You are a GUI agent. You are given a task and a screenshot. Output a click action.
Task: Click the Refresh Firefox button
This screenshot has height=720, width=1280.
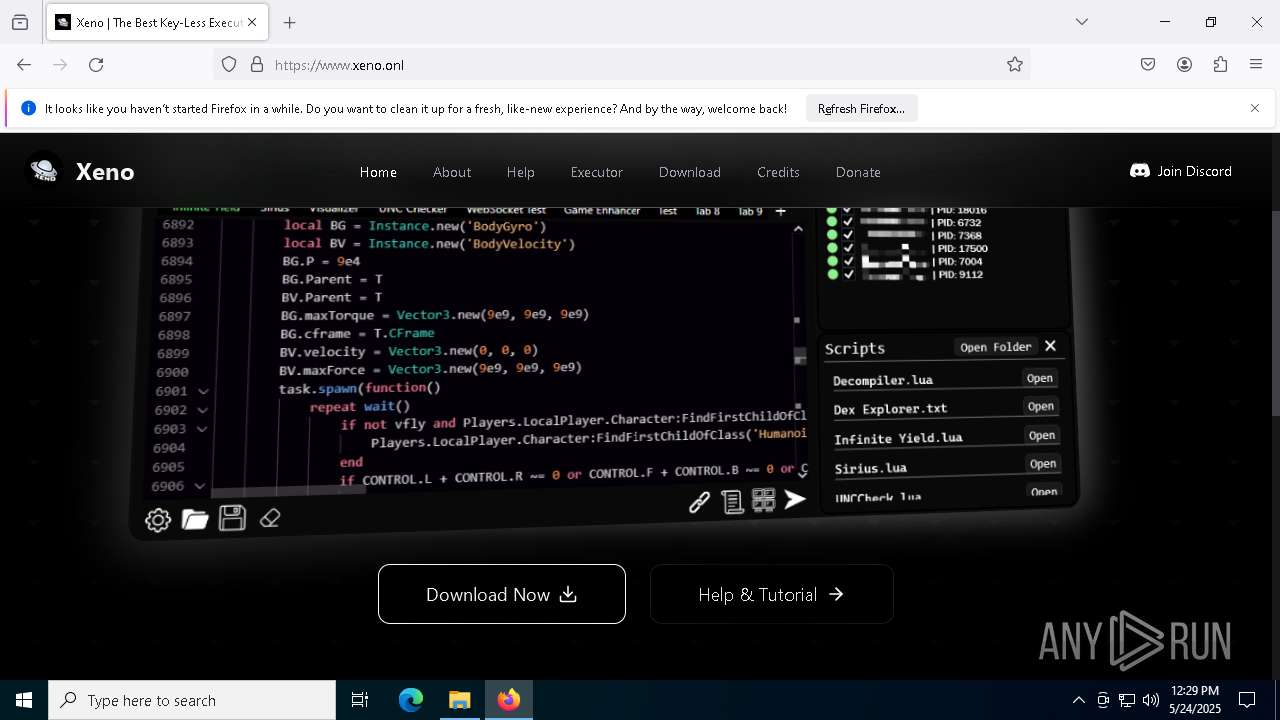point(861,108)
